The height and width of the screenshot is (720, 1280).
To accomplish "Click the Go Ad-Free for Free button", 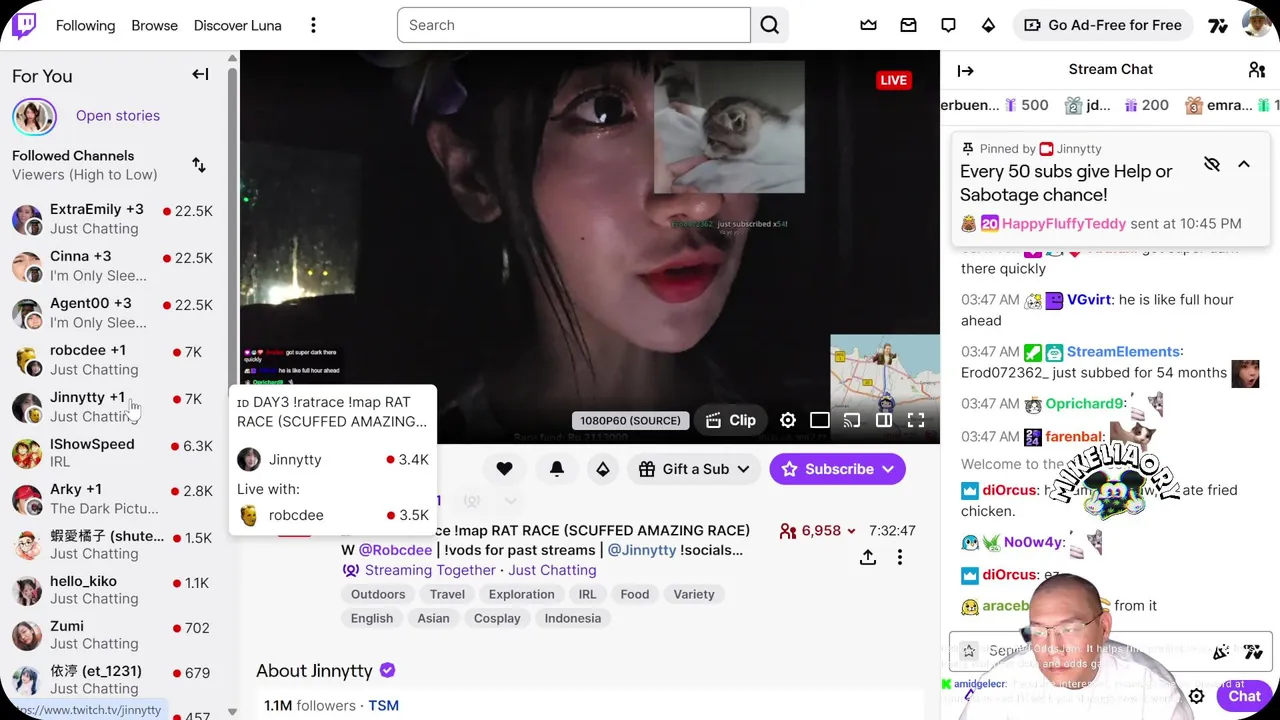I will coord(1102,25).
